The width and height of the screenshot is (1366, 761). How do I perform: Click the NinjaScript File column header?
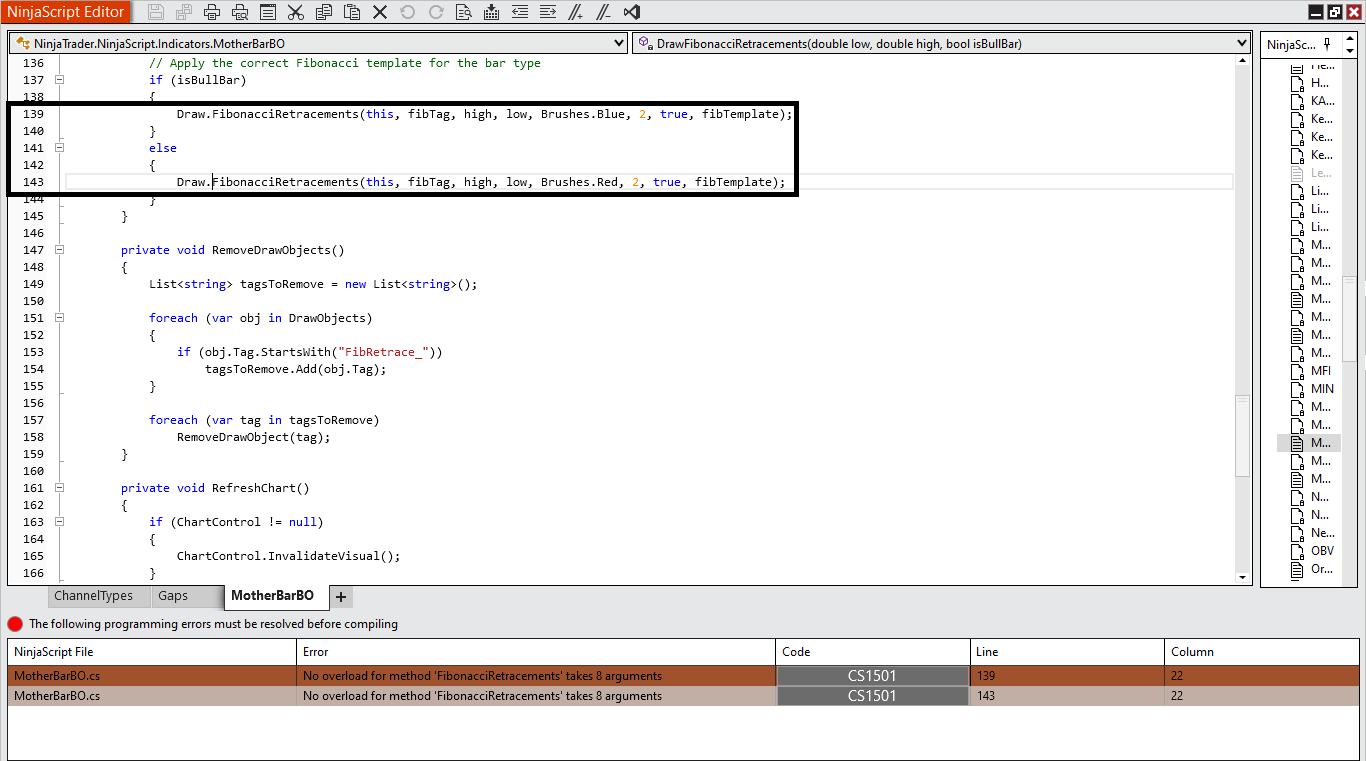(152, 652)
